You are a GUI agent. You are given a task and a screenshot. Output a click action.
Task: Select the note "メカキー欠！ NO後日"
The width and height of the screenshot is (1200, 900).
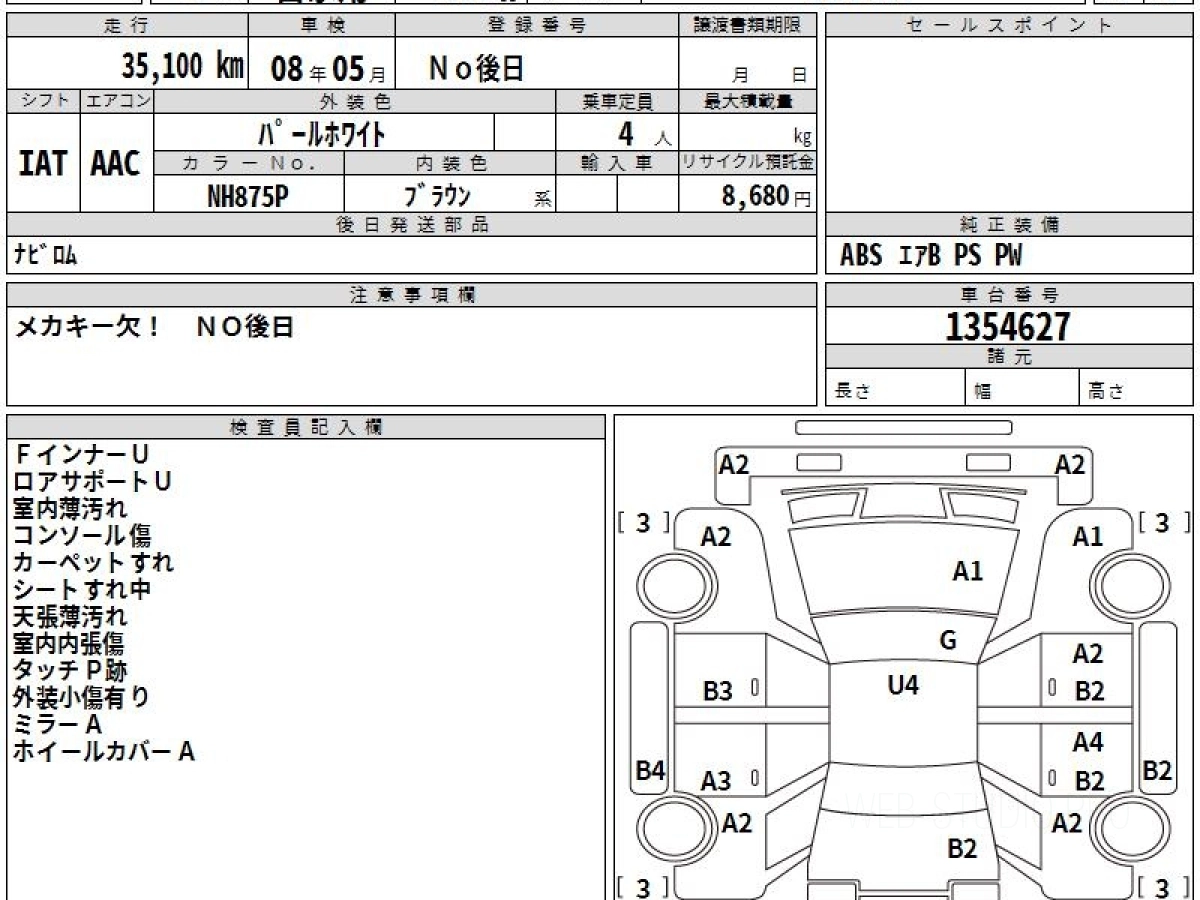point(154,327)
